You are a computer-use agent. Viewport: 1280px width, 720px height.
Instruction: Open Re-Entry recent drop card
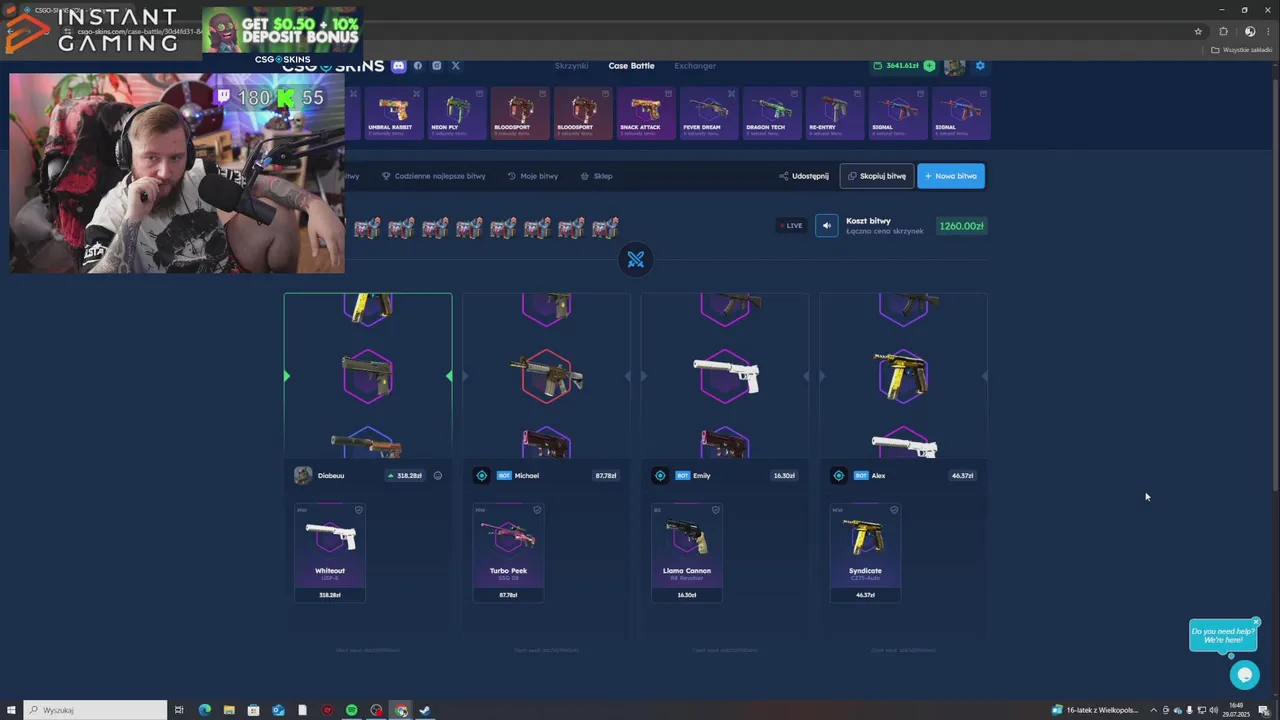835,113
